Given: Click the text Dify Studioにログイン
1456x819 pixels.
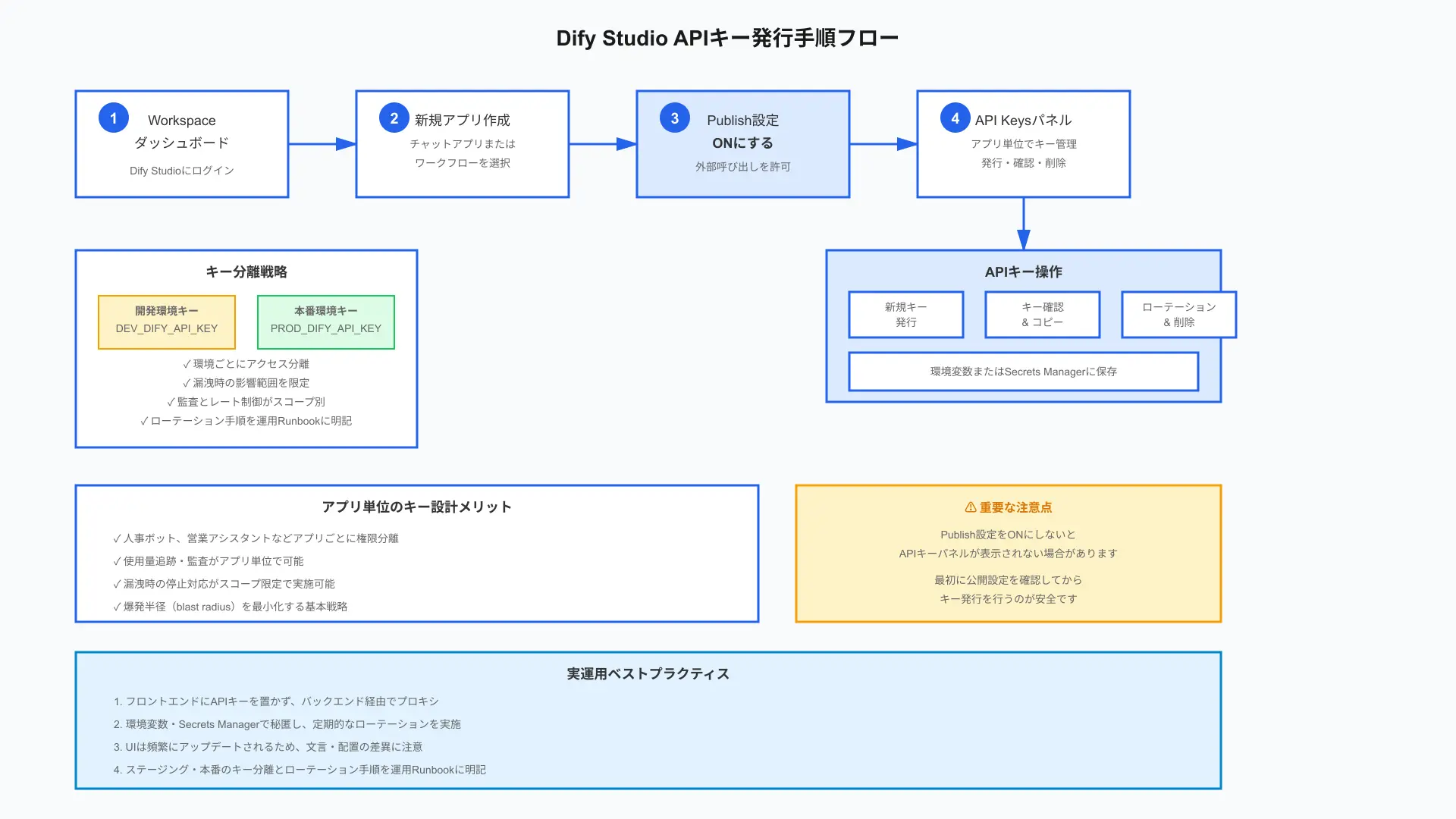Looking at the screenshot, I should pos(182,171).
